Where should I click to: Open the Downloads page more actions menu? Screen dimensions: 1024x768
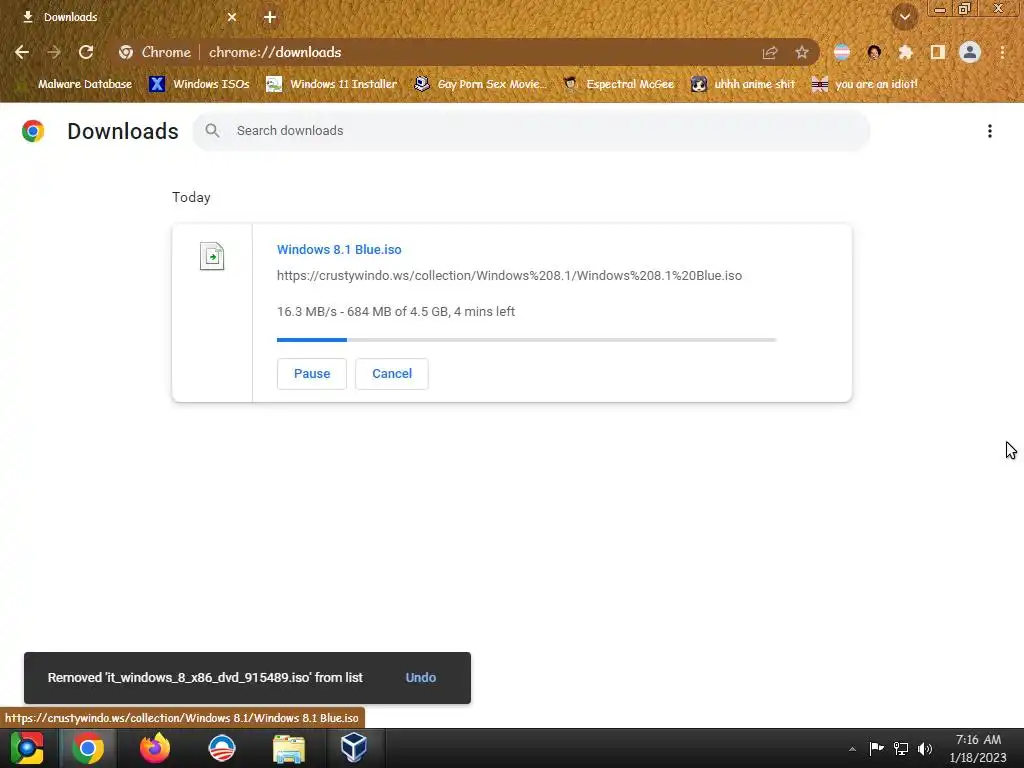pyautogui.click(x=990, y=131)
